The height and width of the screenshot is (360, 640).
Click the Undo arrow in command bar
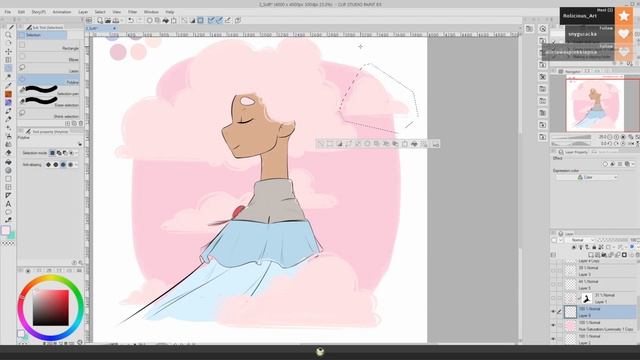click(x=131, y=20)
